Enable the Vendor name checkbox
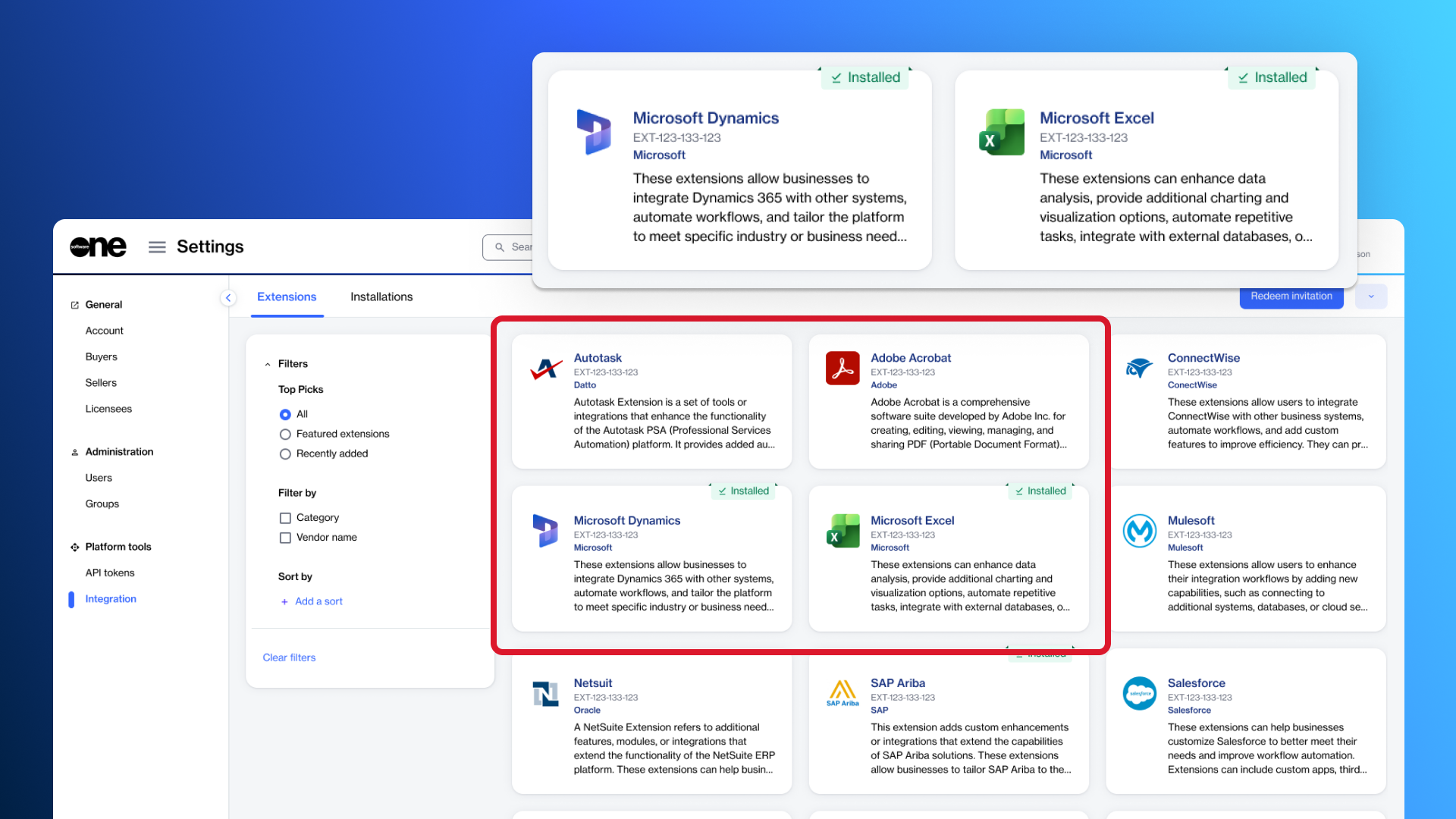 coord(285,538)
